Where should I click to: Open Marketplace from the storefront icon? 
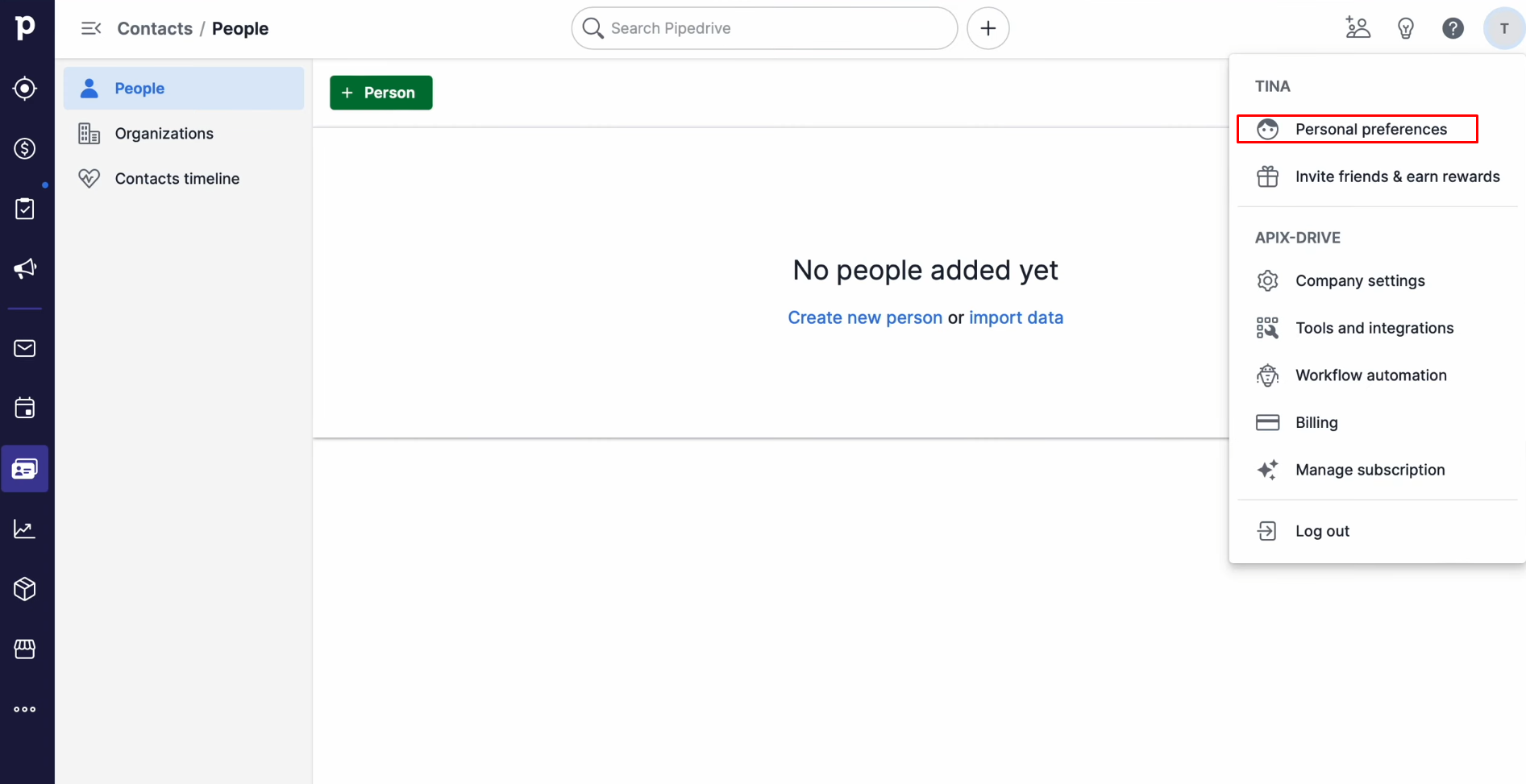(x=25, y=649)
